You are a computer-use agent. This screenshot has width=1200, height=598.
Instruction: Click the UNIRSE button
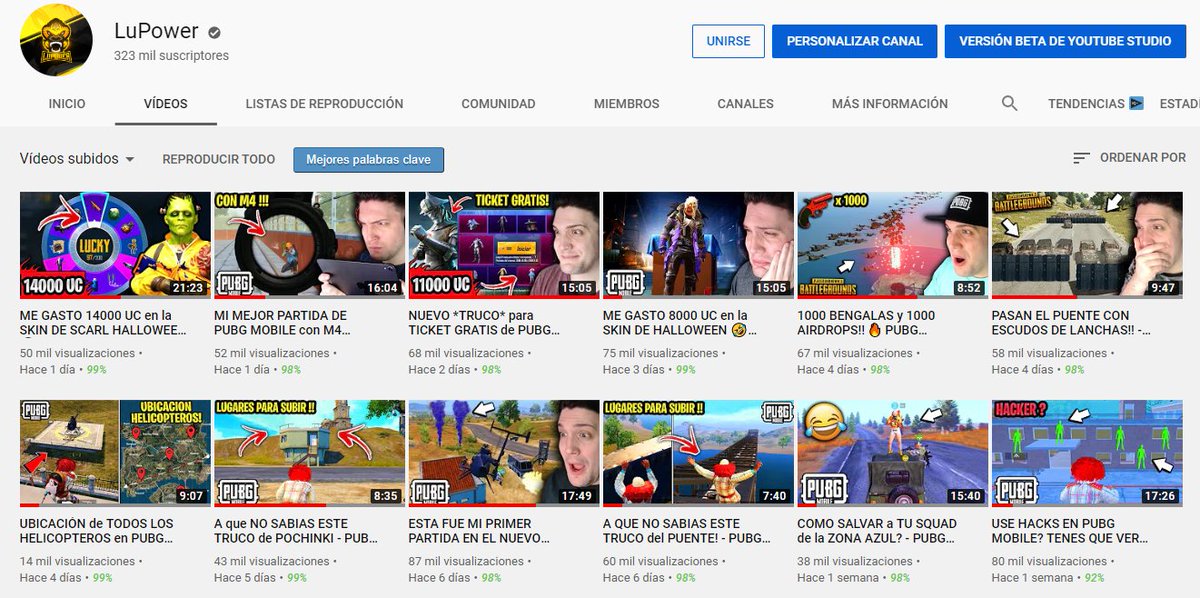(x=728, y=42)
